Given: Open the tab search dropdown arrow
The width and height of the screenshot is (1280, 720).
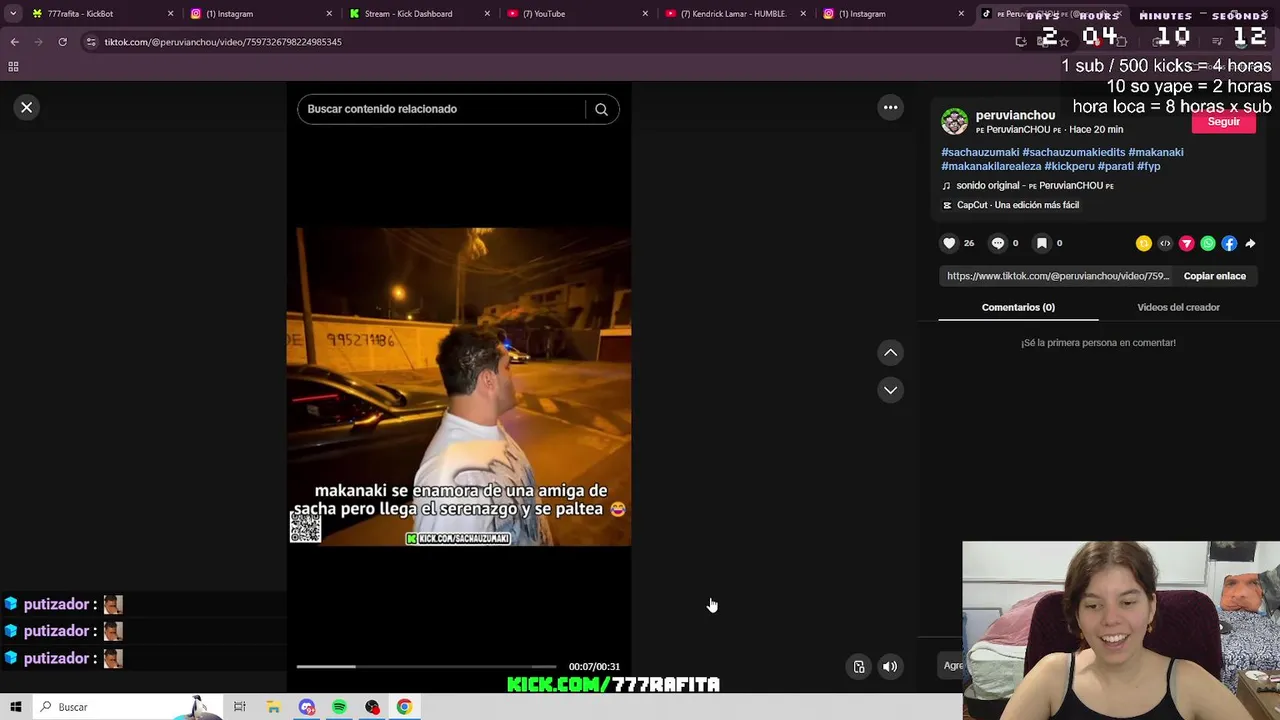Looking at the screenshot, I should (13, 14).
